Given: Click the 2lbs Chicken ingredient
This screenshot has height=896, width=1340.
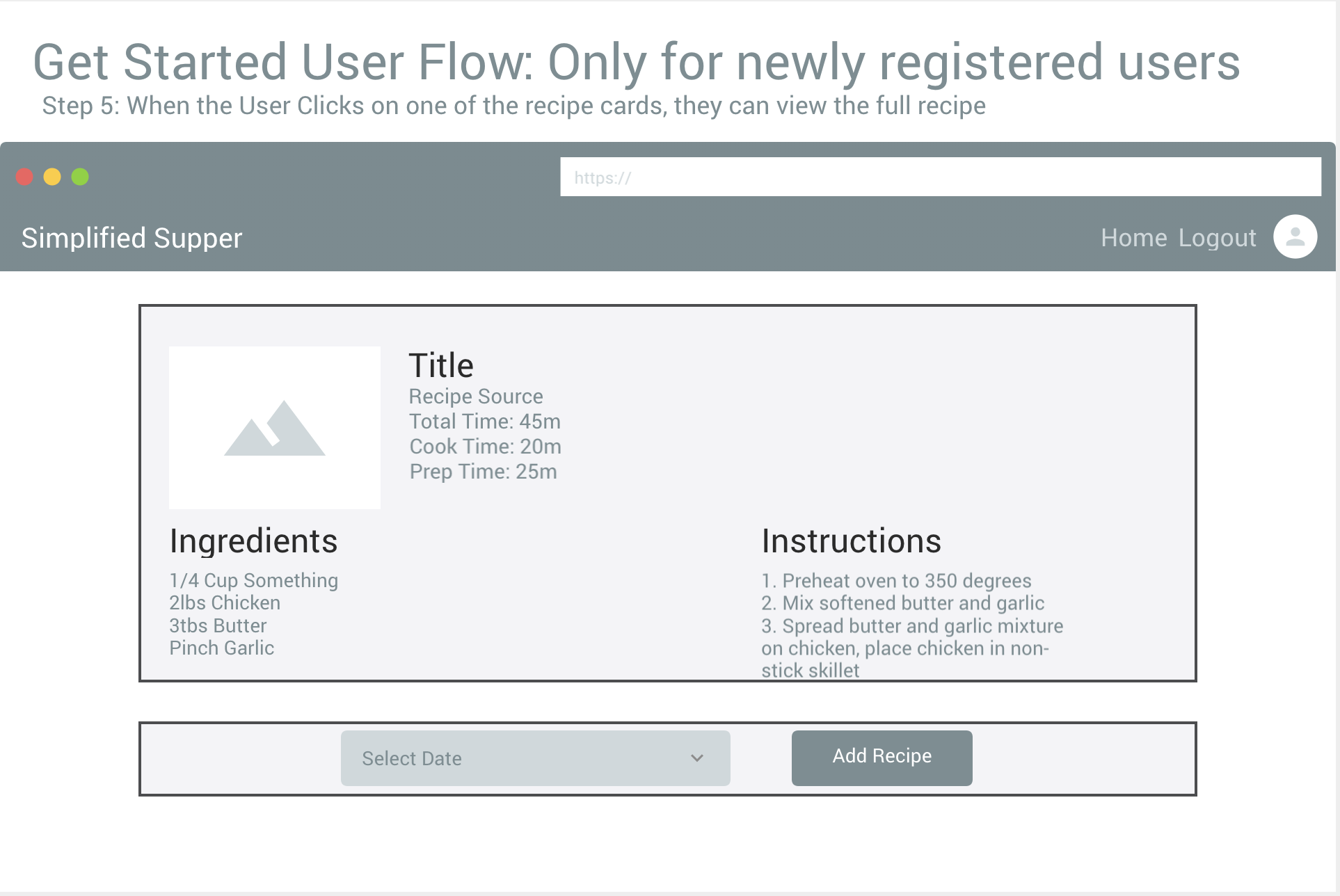Looking at the screenshot, I should (x=225, y=603).
